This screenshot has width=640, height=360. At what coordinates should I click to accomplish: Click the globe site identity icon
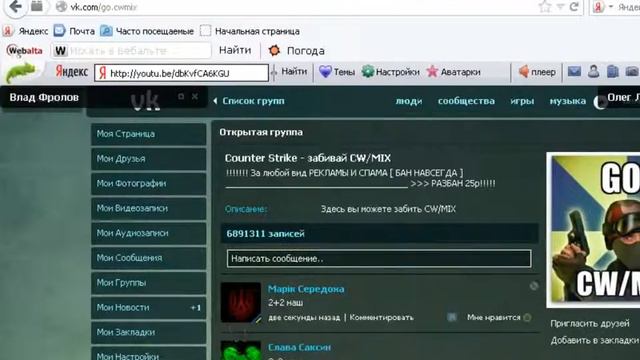[61, 7]
